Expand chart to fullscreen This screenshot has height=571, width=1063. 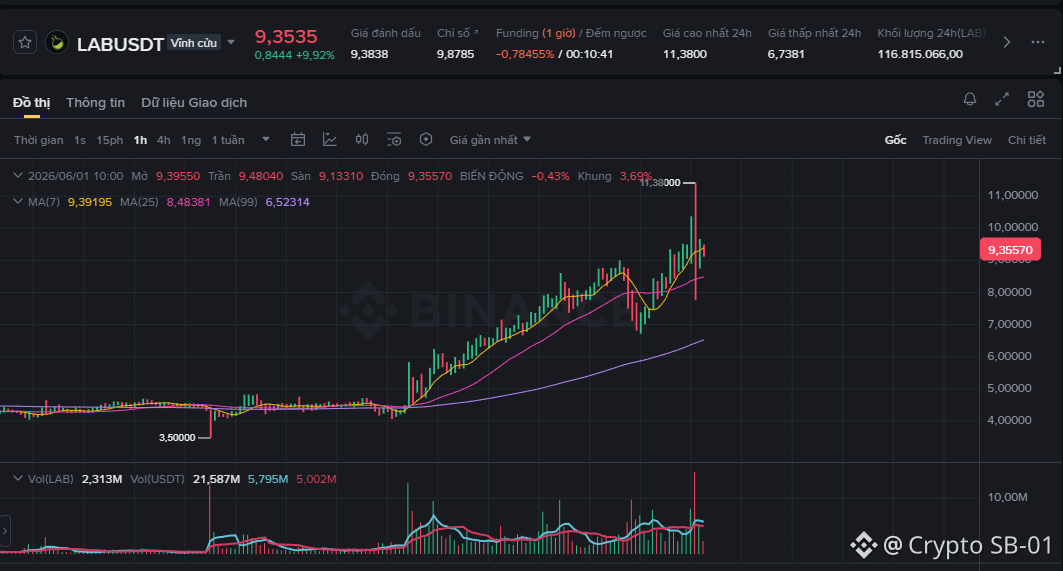[1002, 99]
